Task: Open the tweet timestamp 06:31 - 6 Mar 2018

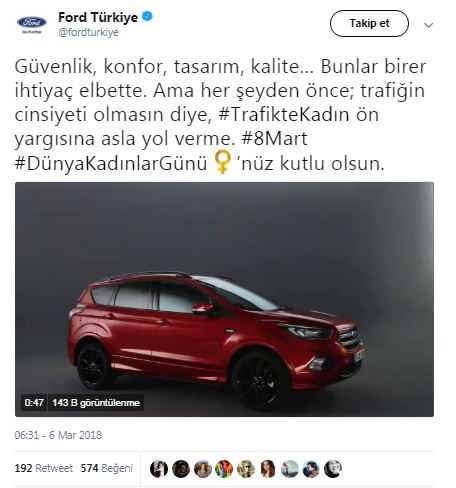Action: pyautogui.click(x=58, y=435)
